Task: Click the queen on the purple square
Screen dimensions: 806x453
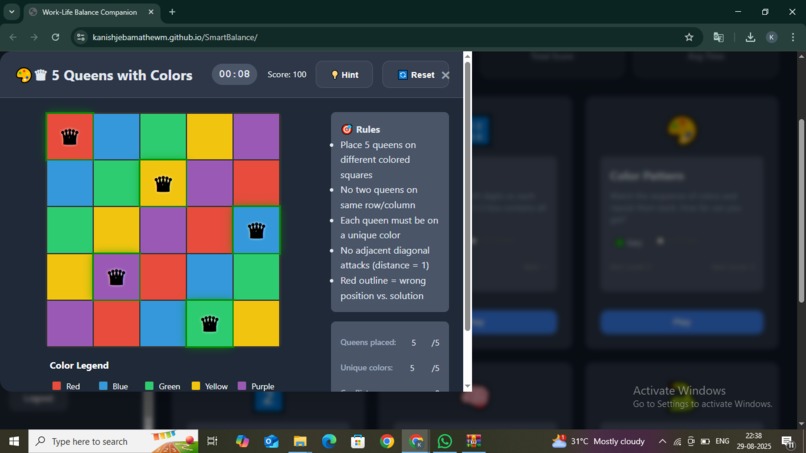Action: pos(116,277)
